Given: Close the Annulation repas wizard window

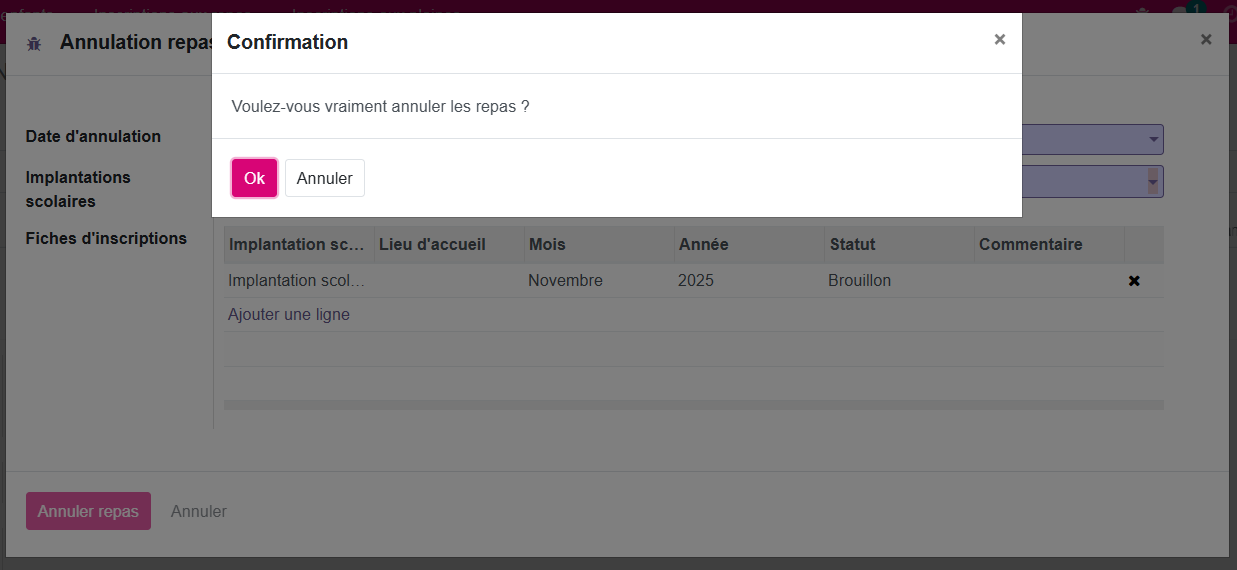Looking at the screenshot, I should click(x=1206, y=40).
